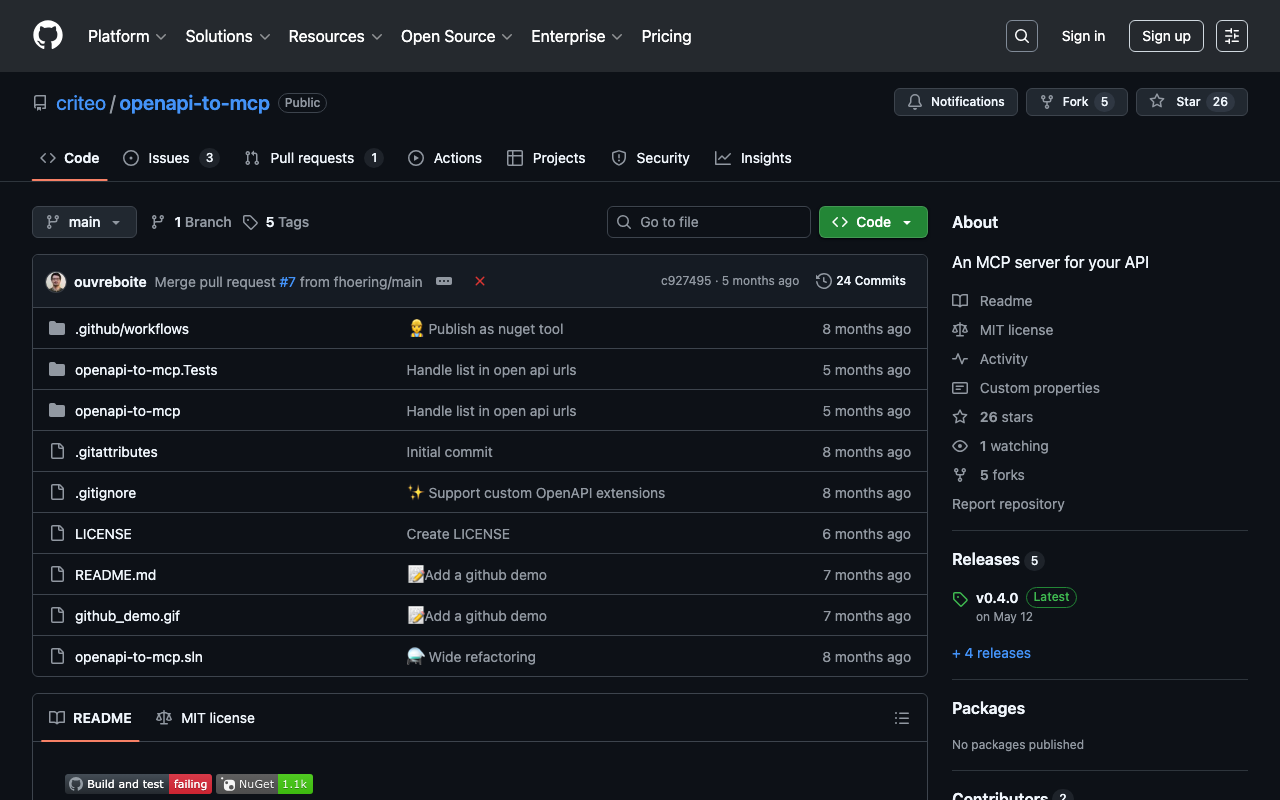Open the search magnifier icon

[x=1021, y=36]
